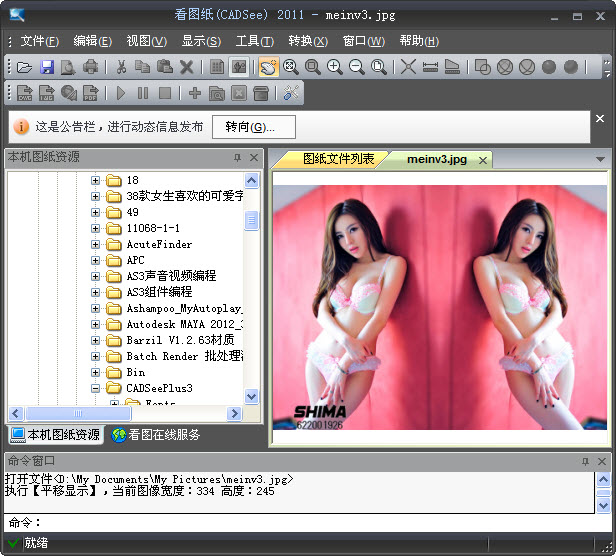Expand the AcuteFinder folder node

(x=96, y=244)
